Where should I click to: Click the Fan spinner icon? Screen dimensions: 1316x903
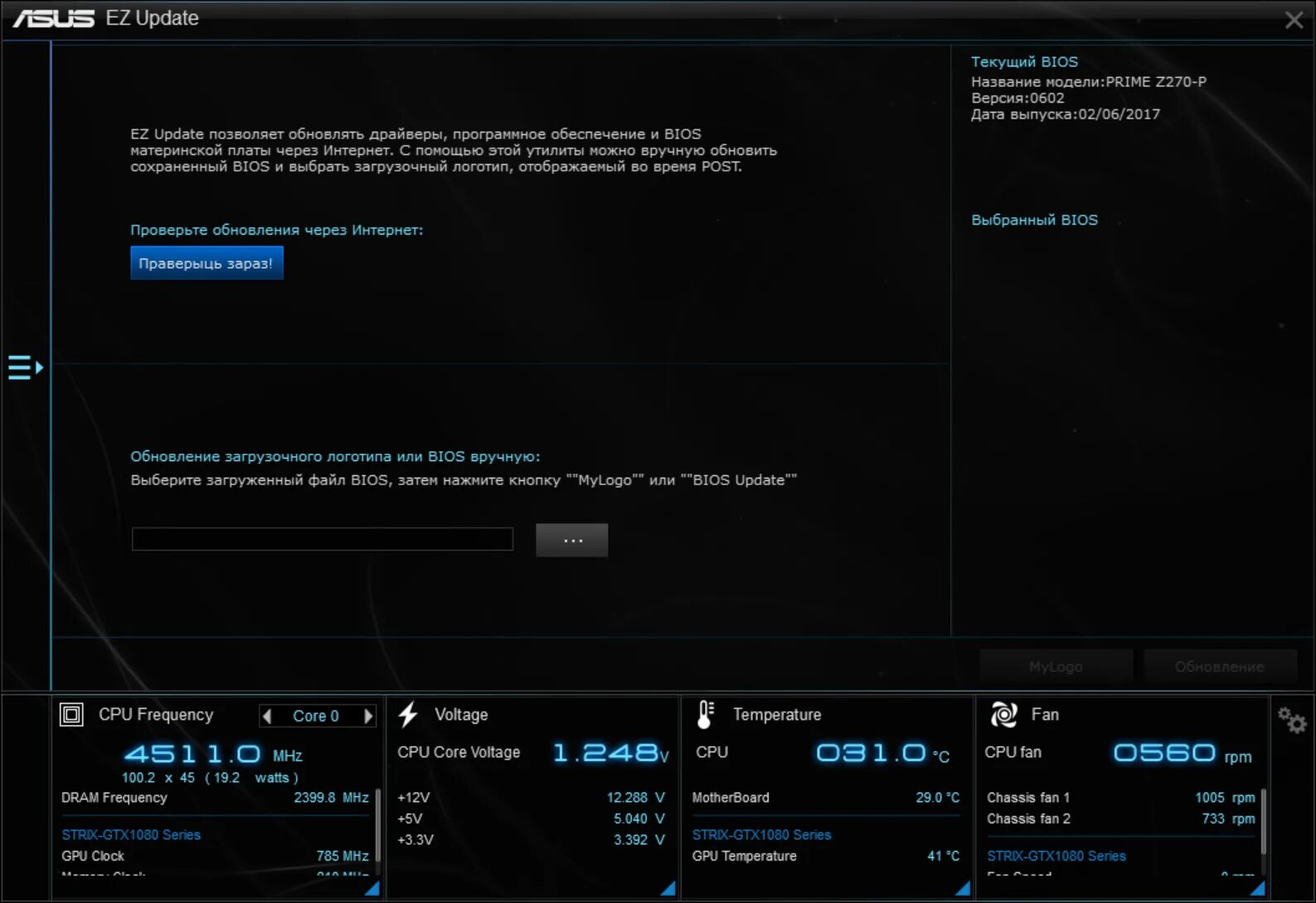tap(1003, 714)
